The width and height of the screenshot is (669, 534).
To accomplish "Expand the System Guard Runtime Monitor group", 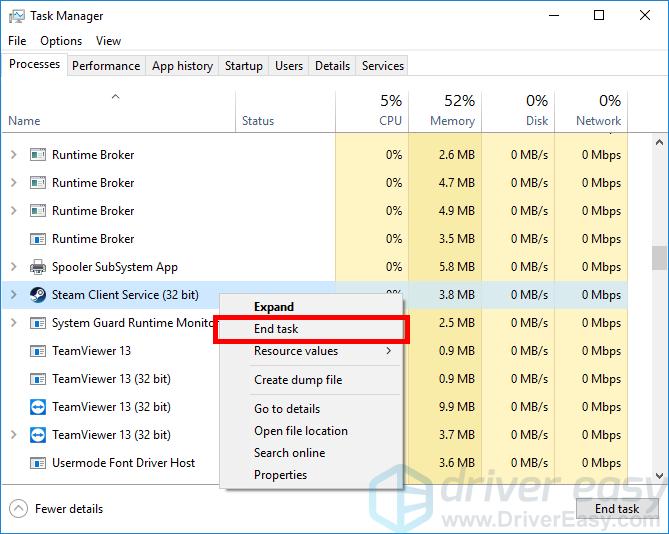I will point(14,323).
